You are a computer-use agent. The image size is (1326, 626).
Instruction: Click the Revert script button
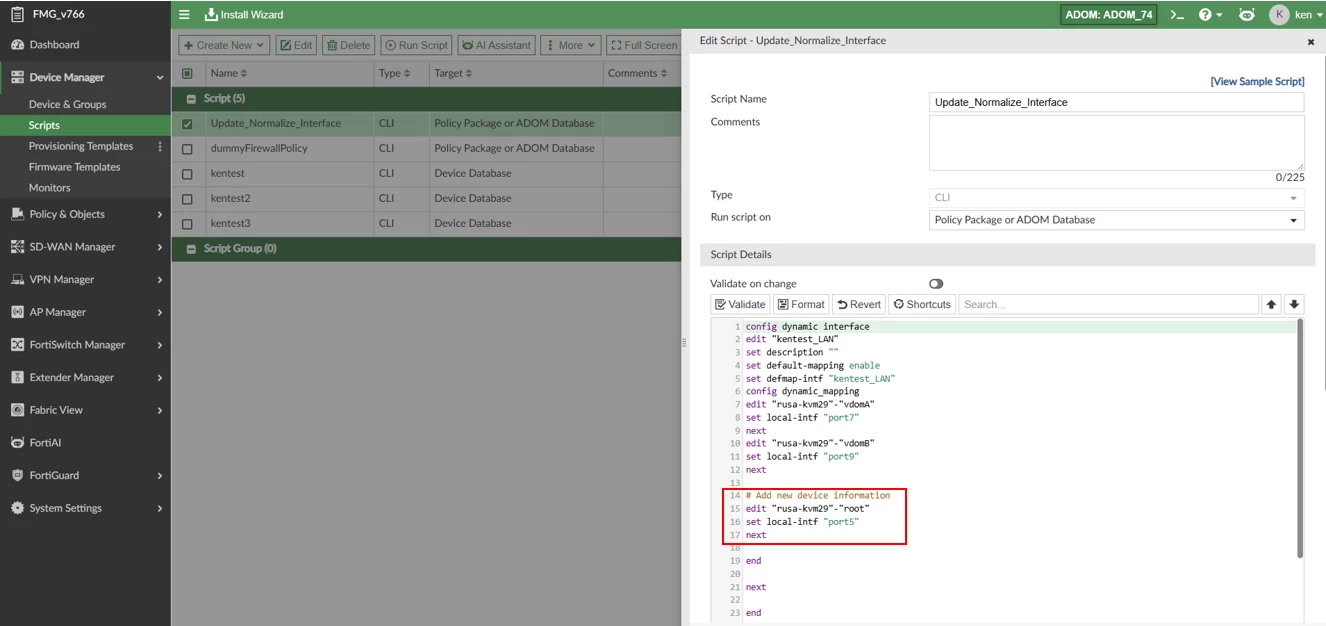[859, 304]
